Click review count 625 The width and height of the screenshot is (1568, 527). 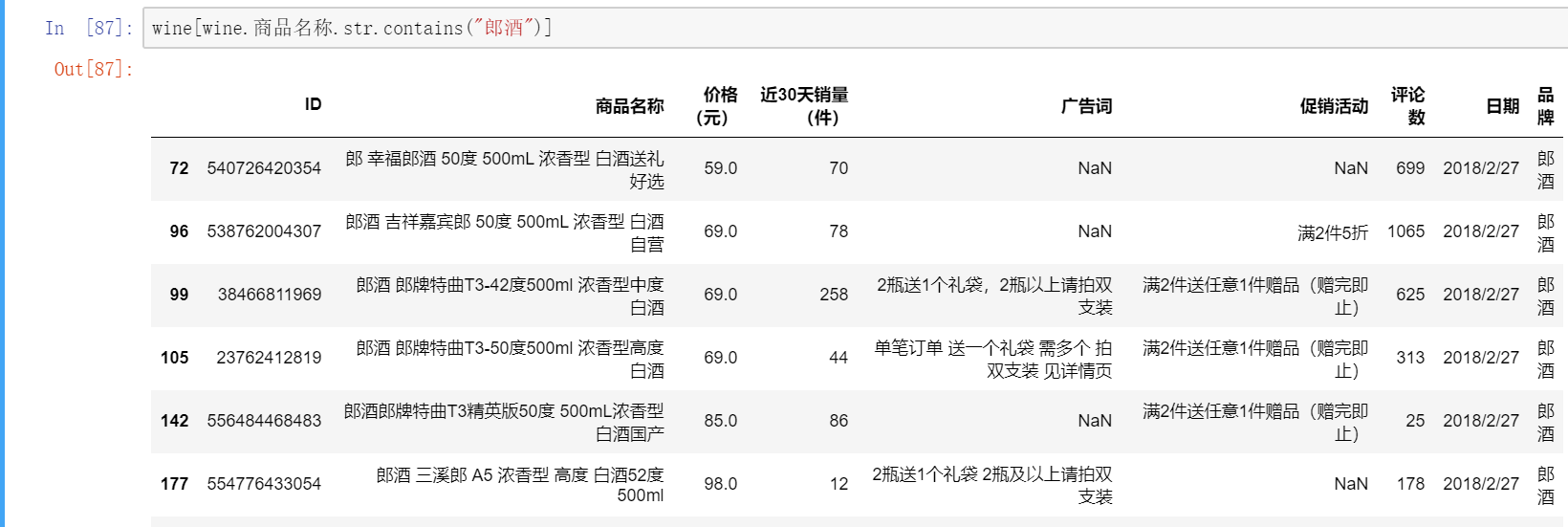pyautogui.click(x=1410, y=295)
